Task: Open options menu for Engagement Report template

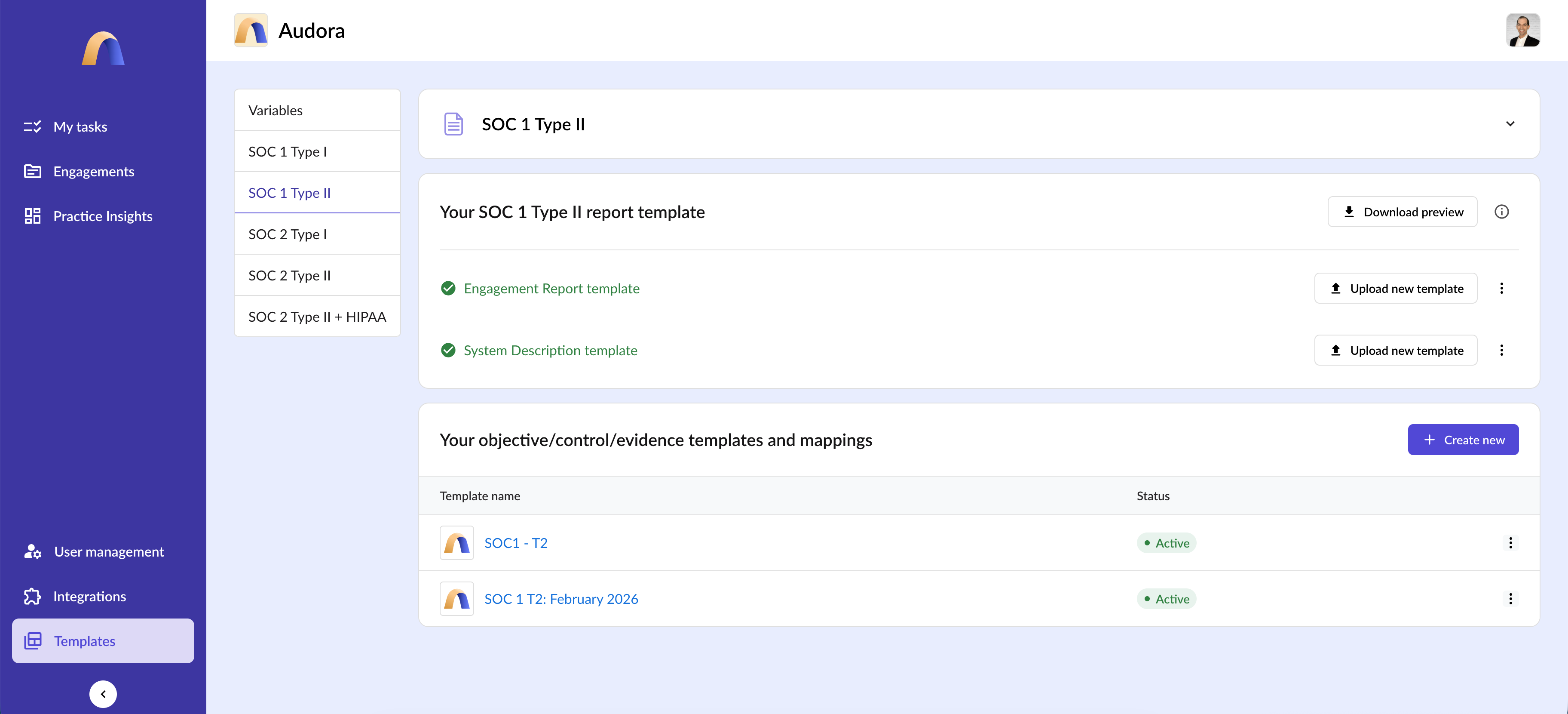Action: coord(1501,288)
